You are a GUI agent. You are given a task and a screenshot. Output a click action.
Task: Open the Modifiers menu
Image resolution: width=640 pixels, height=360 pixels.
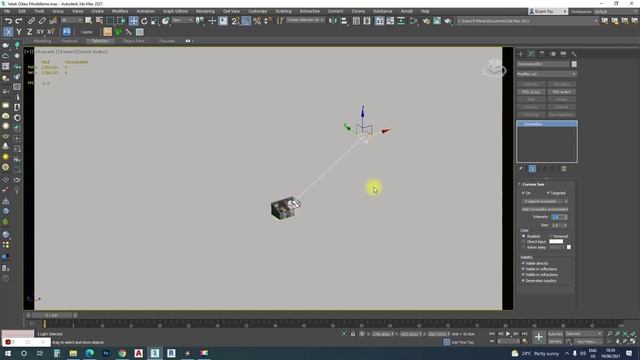[120, 11]
